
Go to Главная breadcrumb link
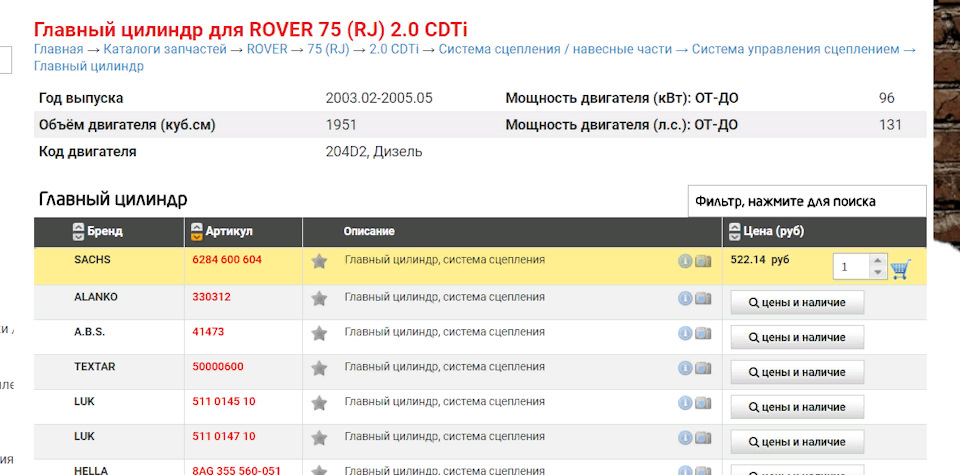click(x=58, y=50)
